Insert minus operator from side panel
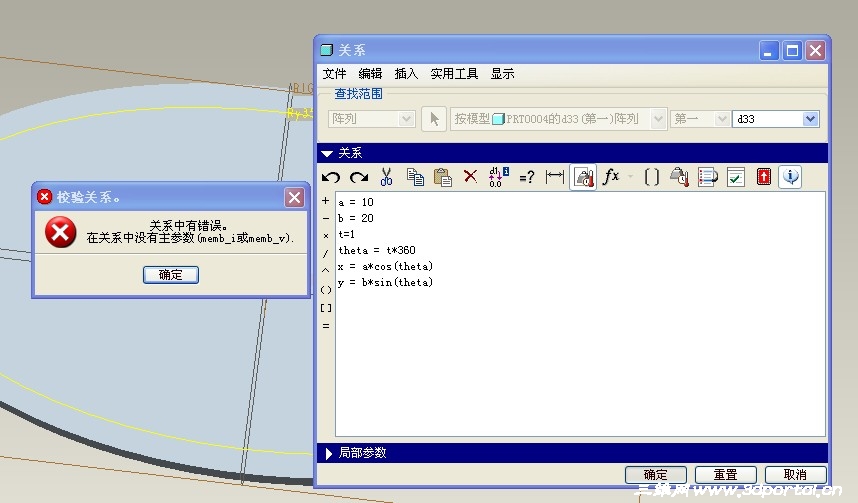The image size is (858, 503). point(326,218)
